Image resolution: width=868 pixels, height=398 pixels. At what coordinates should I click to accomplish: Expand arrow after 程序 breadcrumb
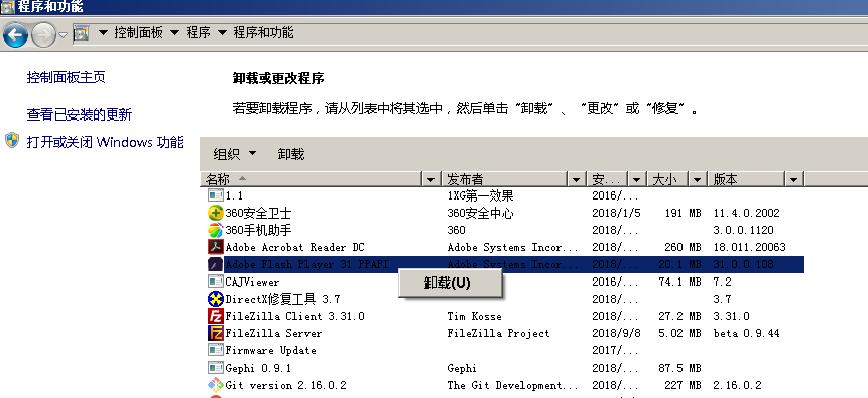coord(222,33)
